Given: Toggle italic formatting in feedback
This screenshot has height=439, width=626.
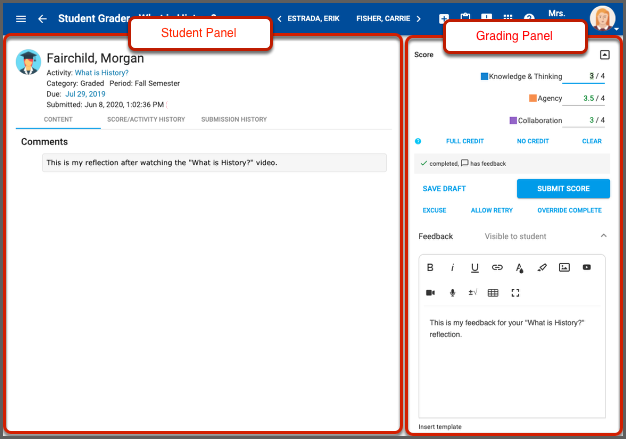Looking at the screenshot, I should point(452,267).
